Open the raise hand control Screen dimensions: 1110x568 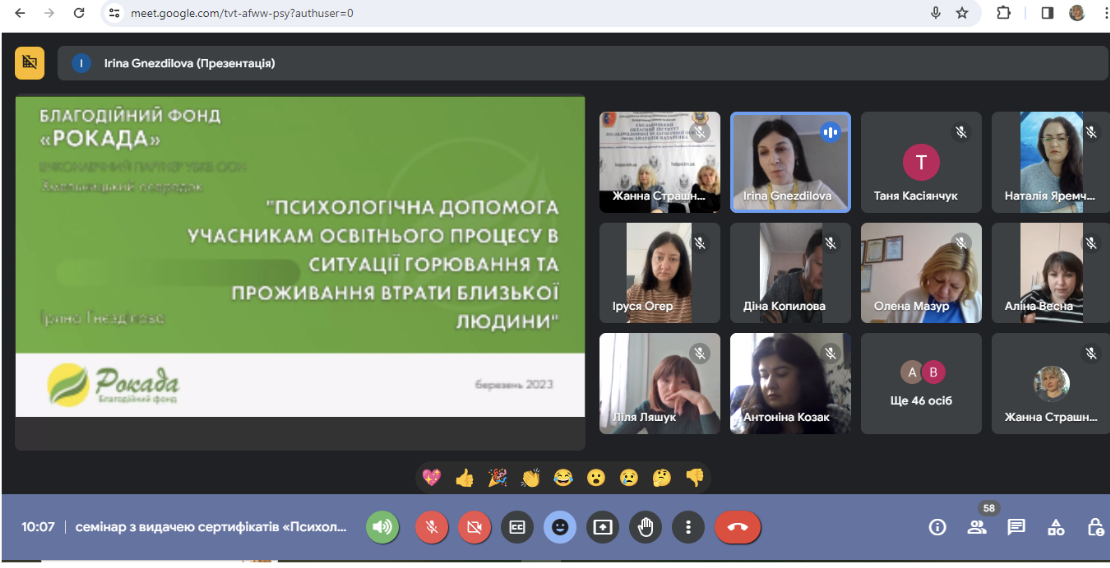tap(645, 527)
